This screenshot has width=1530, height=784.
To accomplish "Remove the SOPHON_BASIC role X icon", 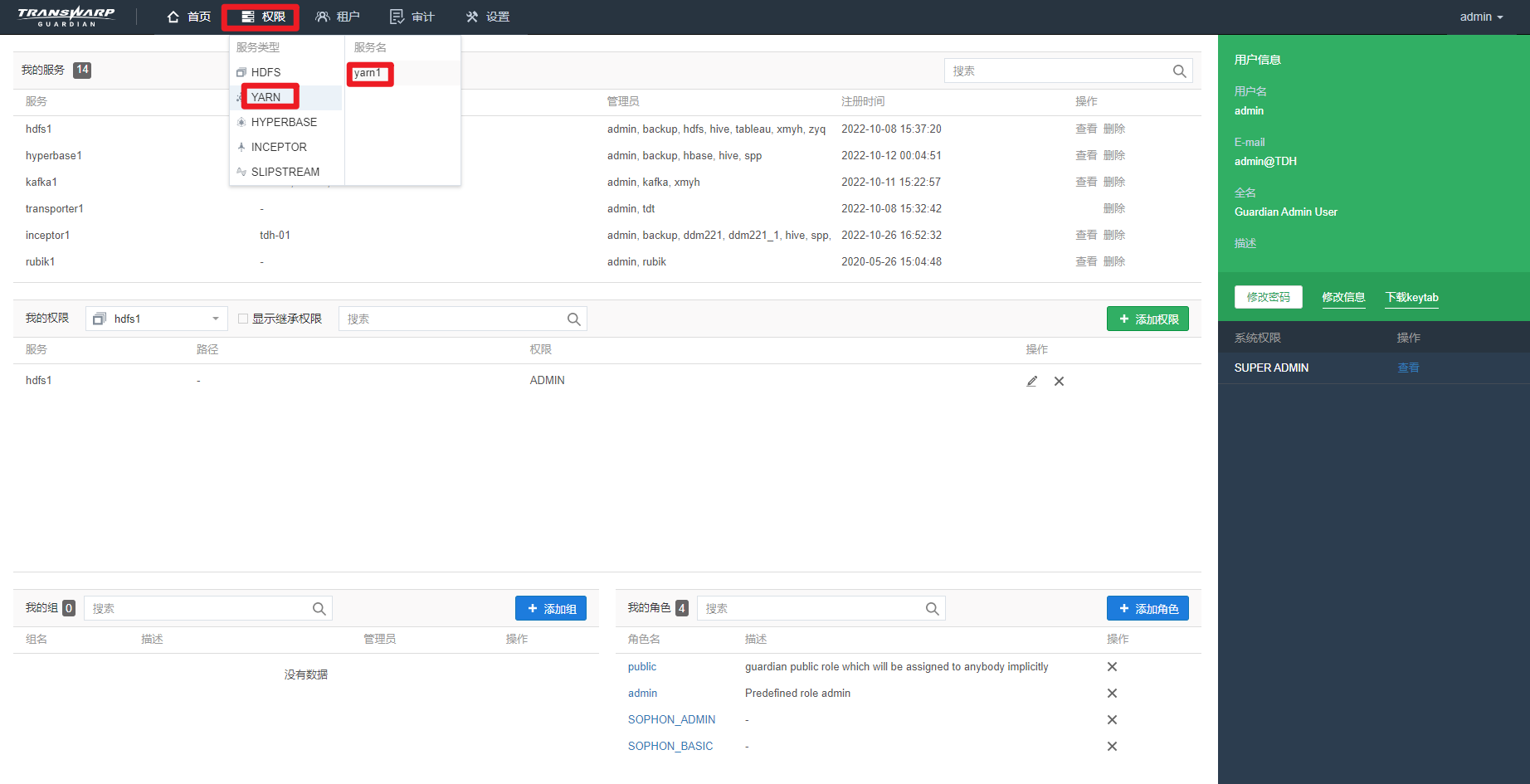I will (x=1112, y=746).
